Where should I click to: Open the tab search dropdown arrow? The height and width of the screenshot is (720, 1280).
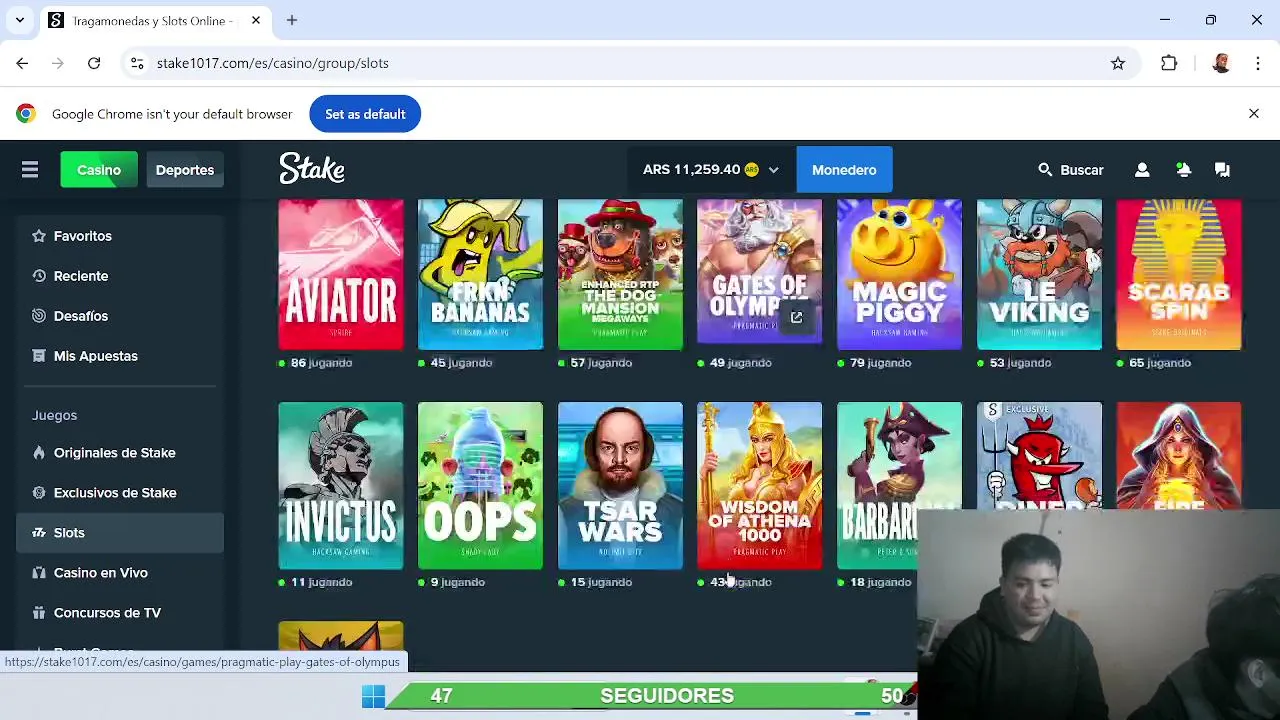pyautogui.click(x=19, y=20)
